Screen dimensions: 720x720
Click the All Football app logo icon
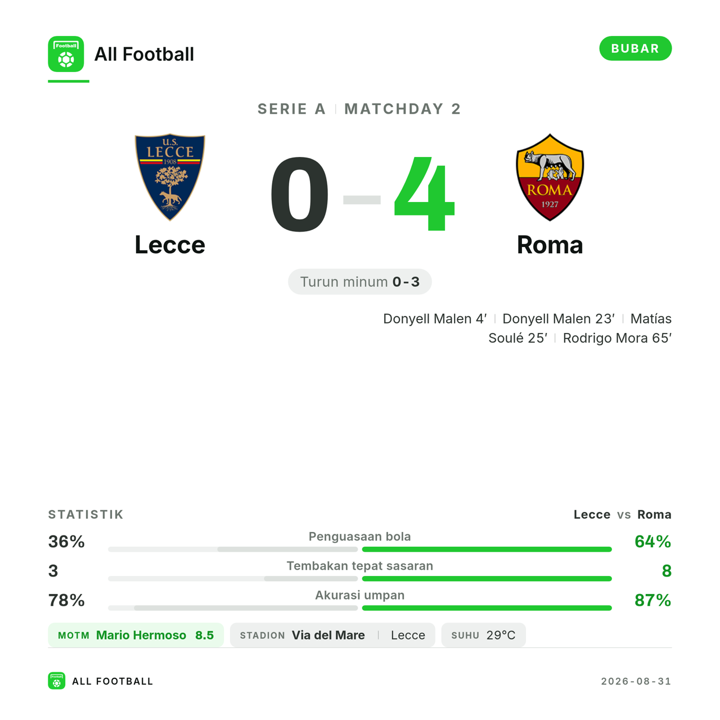click(x=66, y=54)
